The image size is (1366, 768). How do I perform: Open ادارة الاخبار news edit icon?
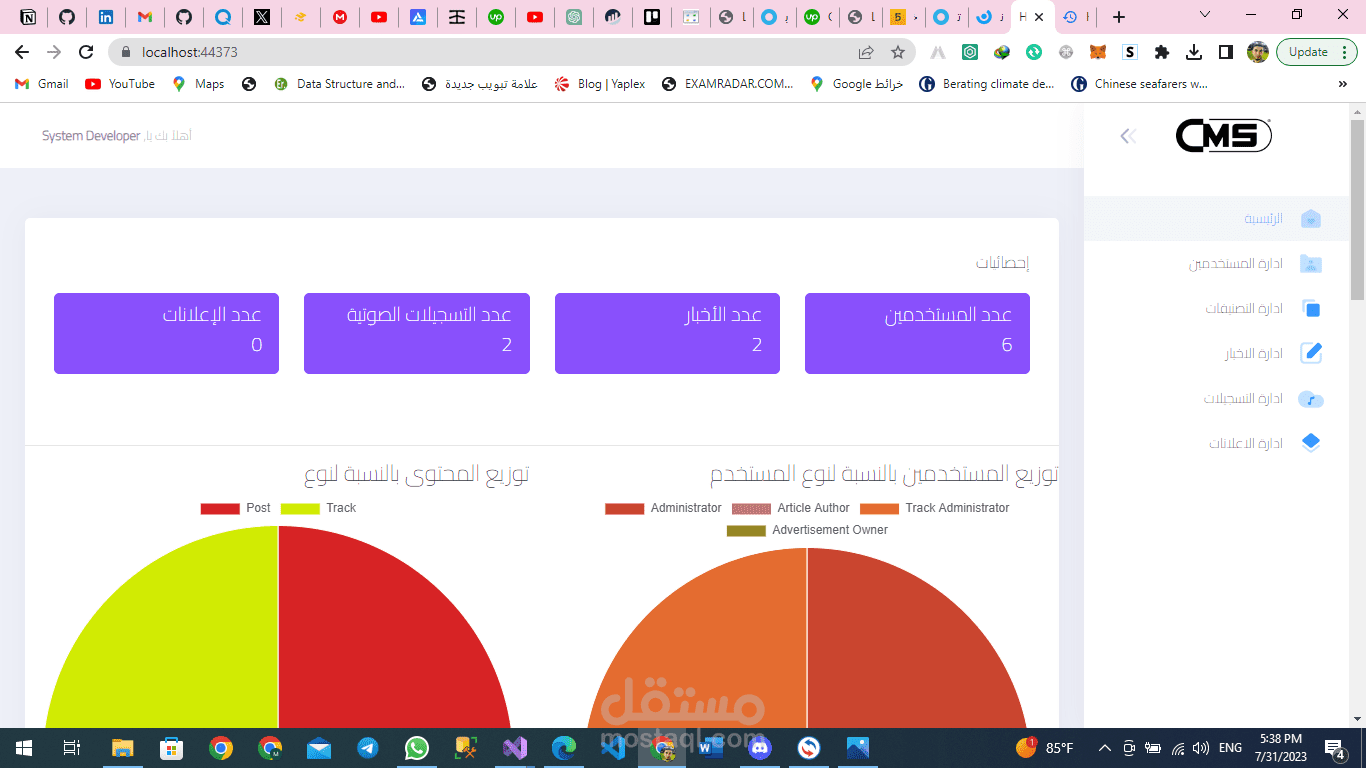coord(1311,353)
